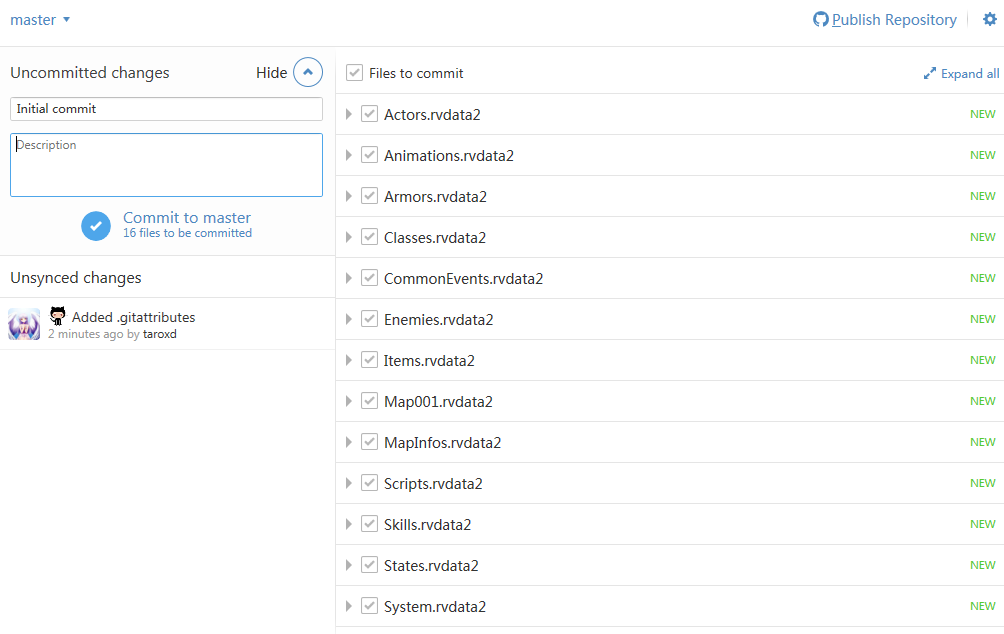Viewport: 1004px width, 634px height.
Task: Click the Expand all link
Action: click(969, 74)
